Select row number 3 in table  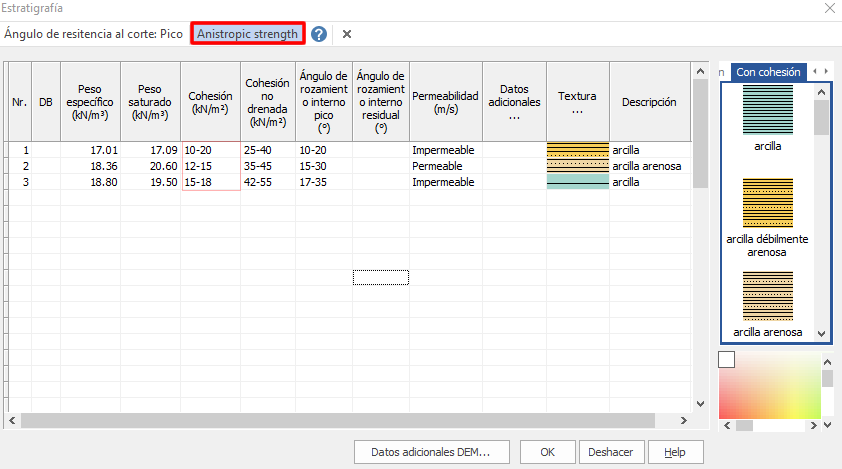click(x=20, y=182)
